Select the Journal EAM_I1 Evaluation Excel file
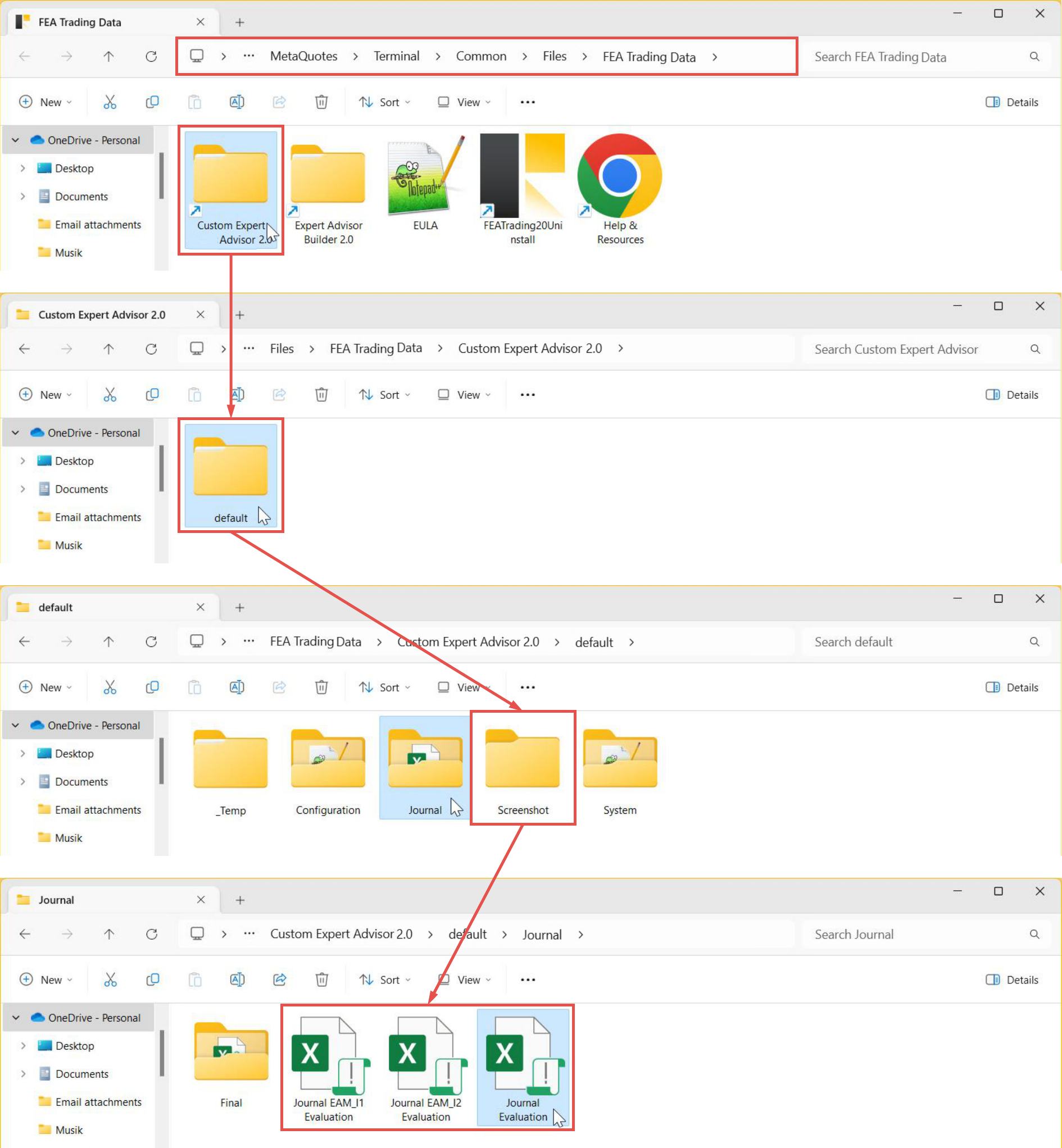 click(x=329, y=1069)
